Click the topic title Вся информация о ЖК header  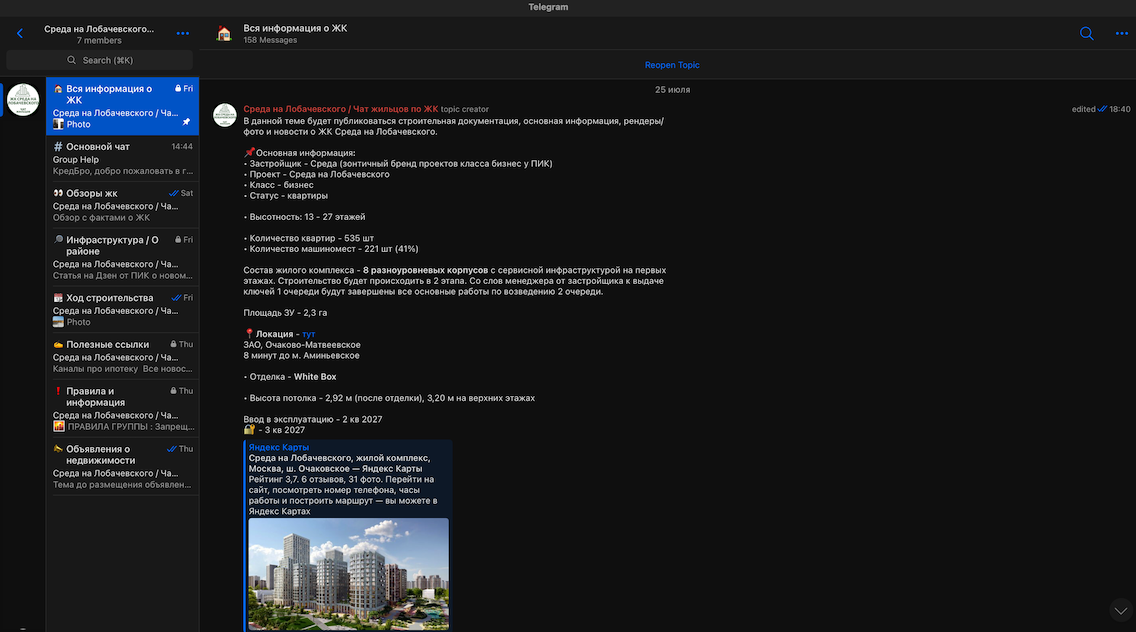point(295,28)
